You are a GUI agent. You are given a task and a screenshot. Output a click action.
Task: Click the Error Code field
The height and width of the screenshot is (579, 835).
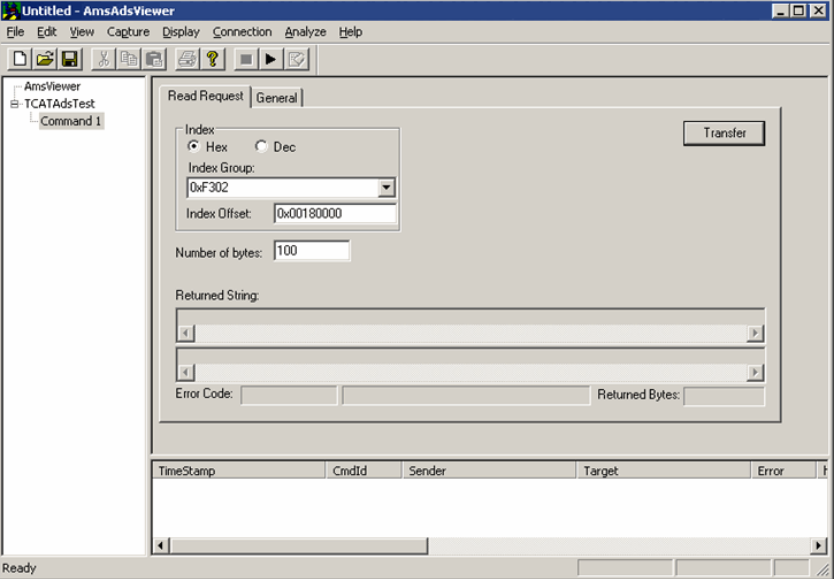coord(289,396)
